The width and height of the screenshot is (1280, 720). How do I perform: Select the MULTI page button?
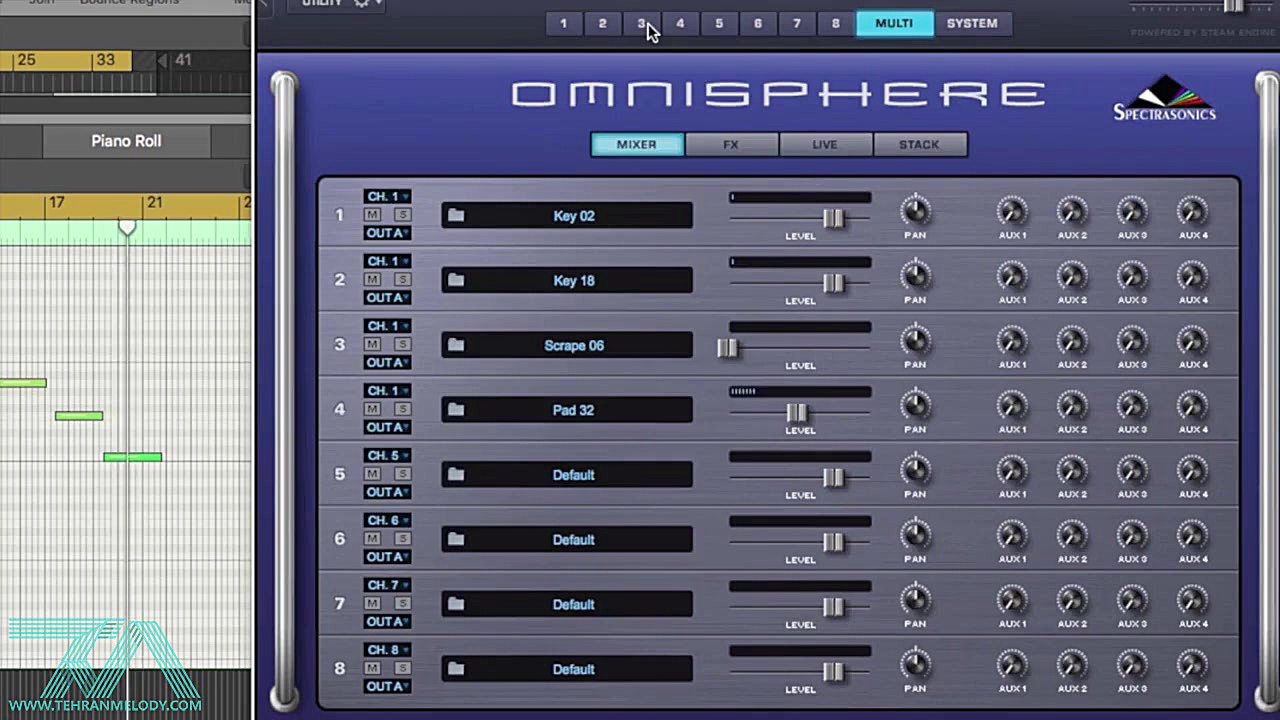(894, 23)
